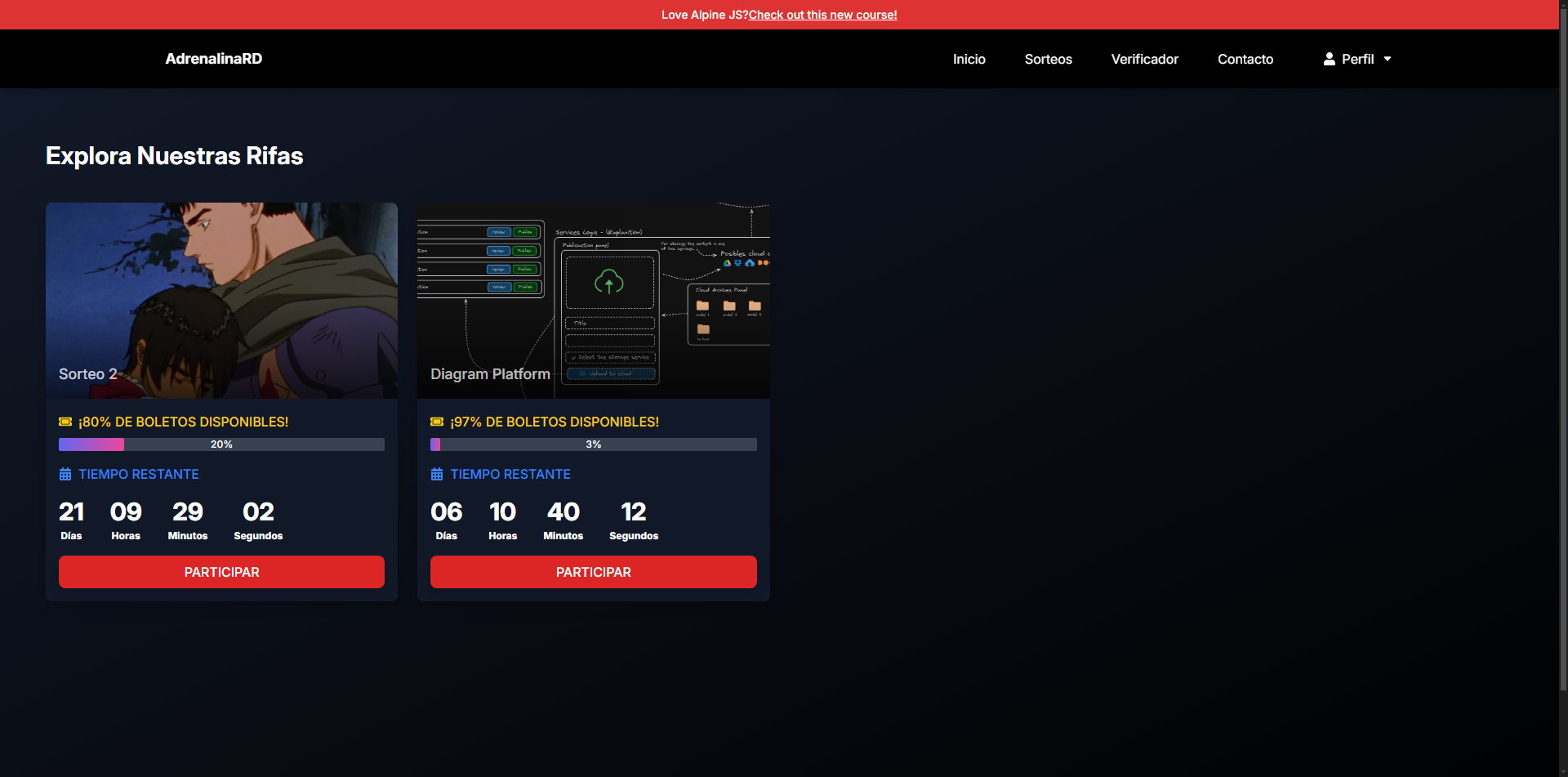
Task: Open the Inicio menu item
Action: [x=969, y=59]
